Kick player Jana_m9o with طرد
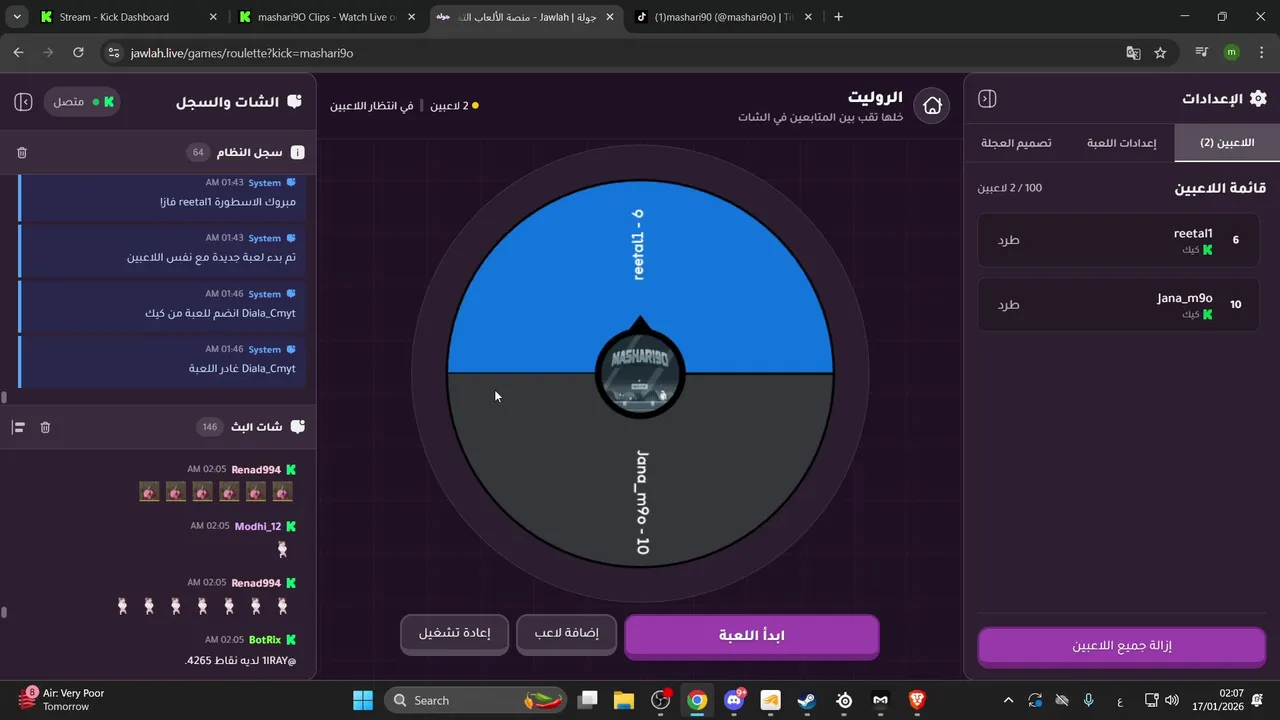This screenshot has width=1280, height=720. pos(1008,304)
